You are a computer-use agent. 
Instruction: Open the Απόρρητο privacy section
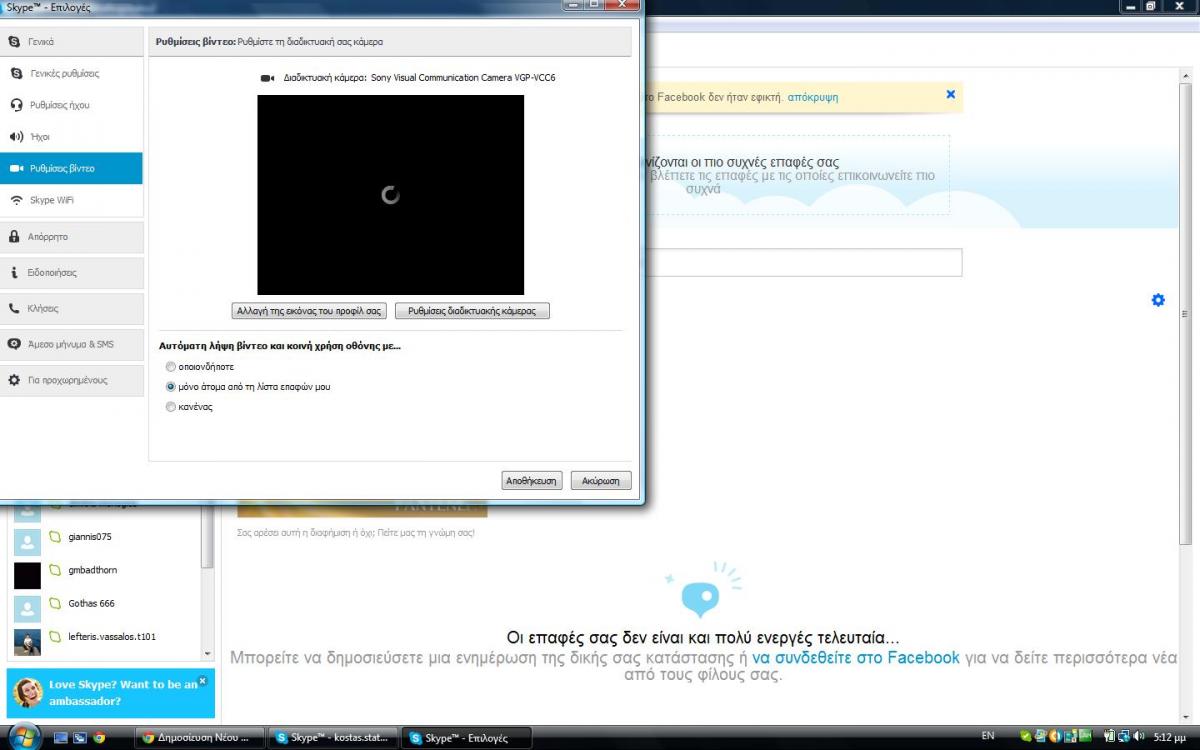[x=72, y=237]
